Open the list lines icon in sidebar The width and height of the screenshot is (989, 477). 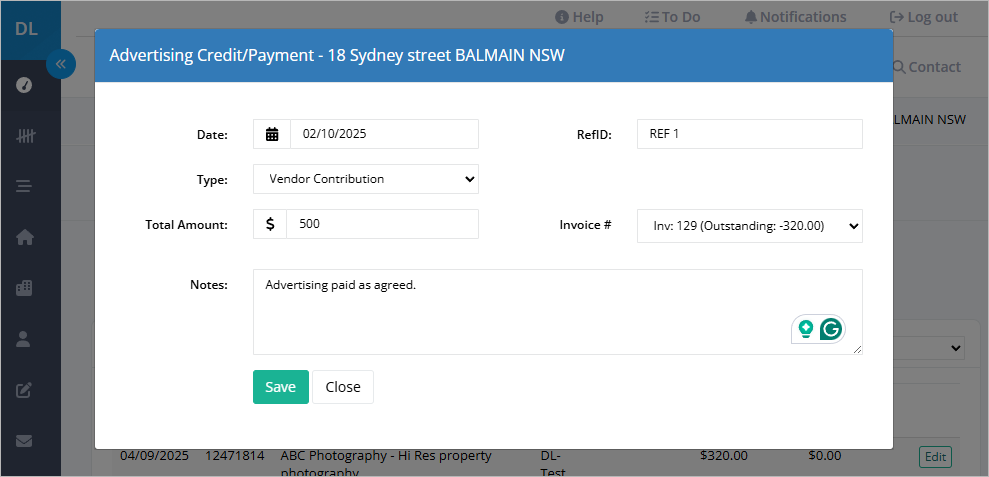pos(24,187)
